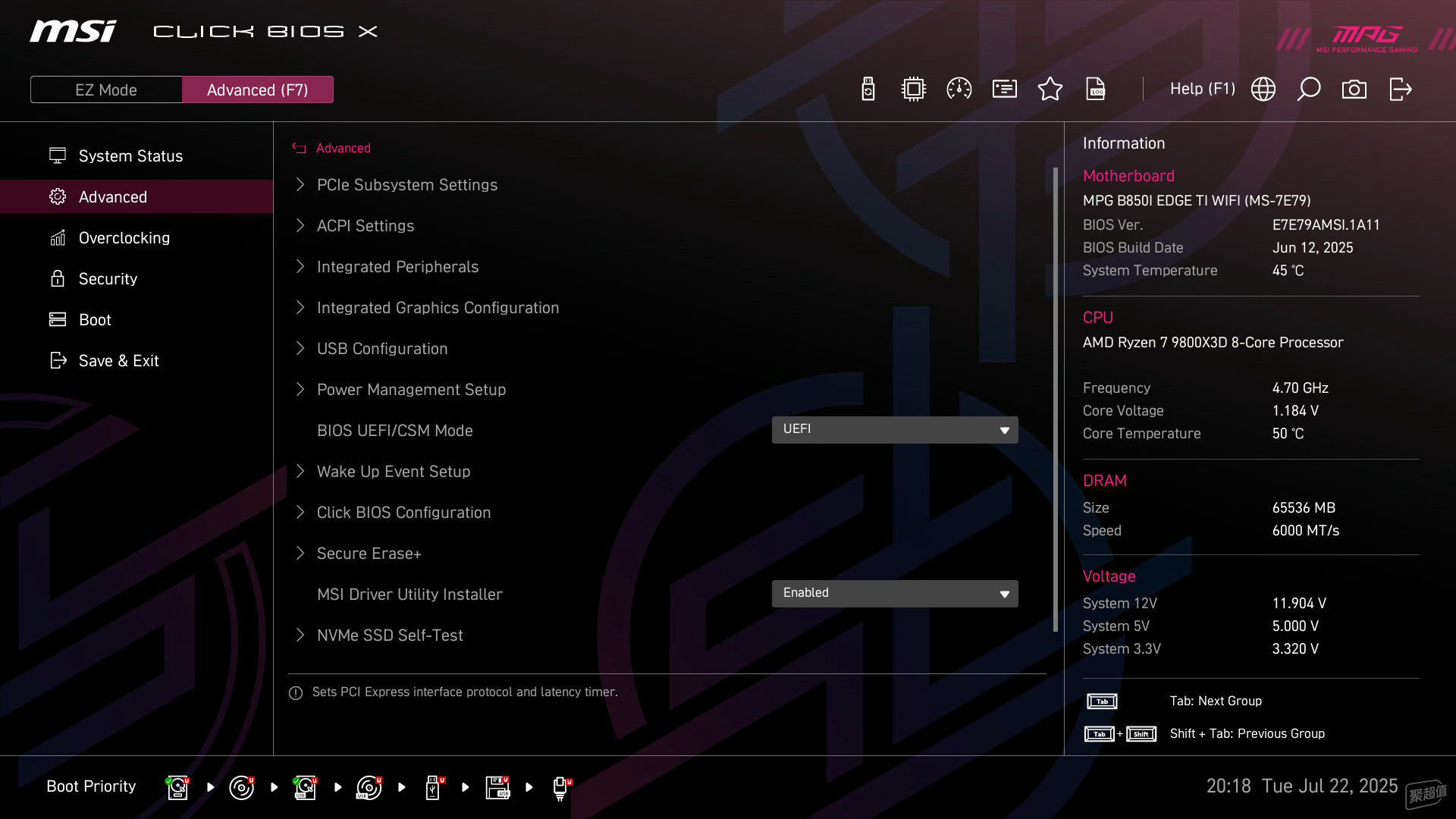Screen dimensions: 1456x819
Task: Click the 'MSI Driver Utility Installer' label
Action: [x=409, y=594]
